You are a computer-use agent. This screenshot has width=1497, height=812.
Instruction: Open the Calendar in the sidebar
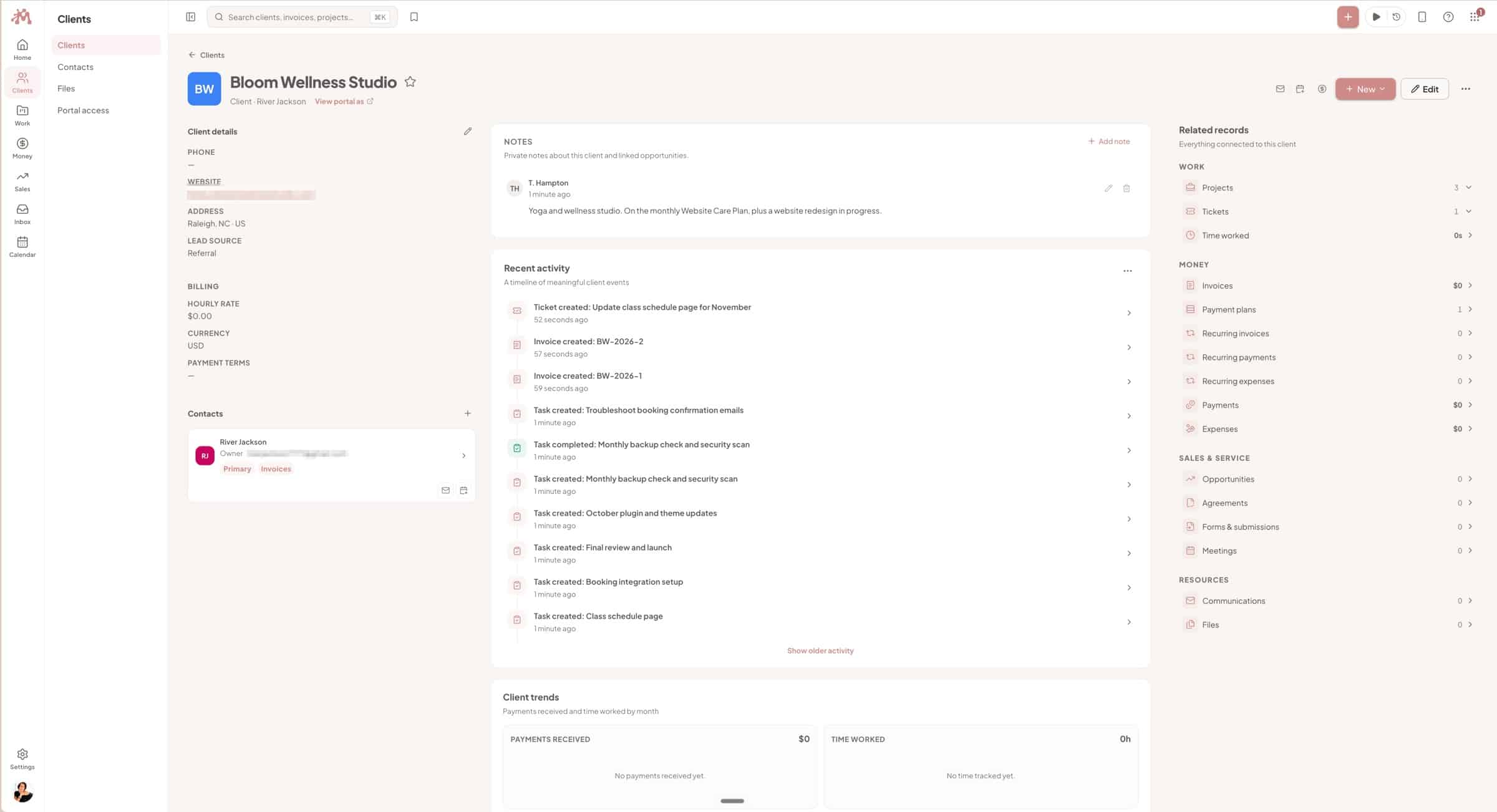coord(22,247)
